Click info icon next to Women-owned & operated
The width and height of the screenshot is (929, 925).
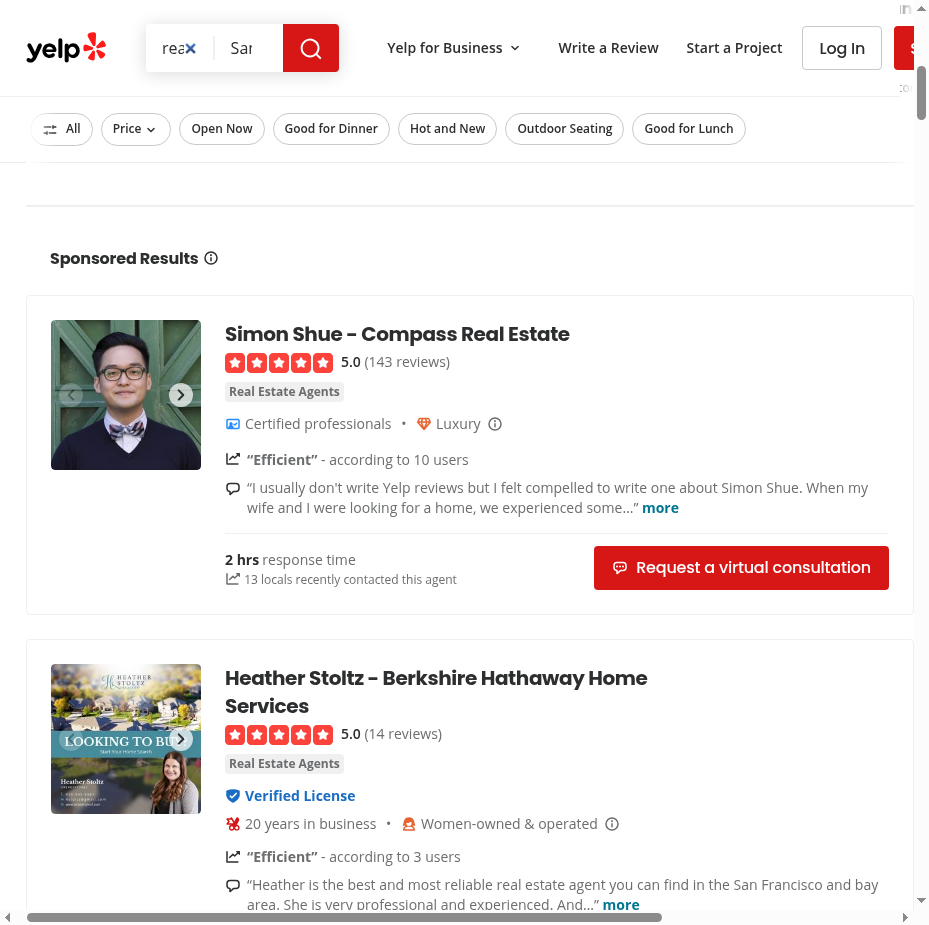(x=612, y=824)
